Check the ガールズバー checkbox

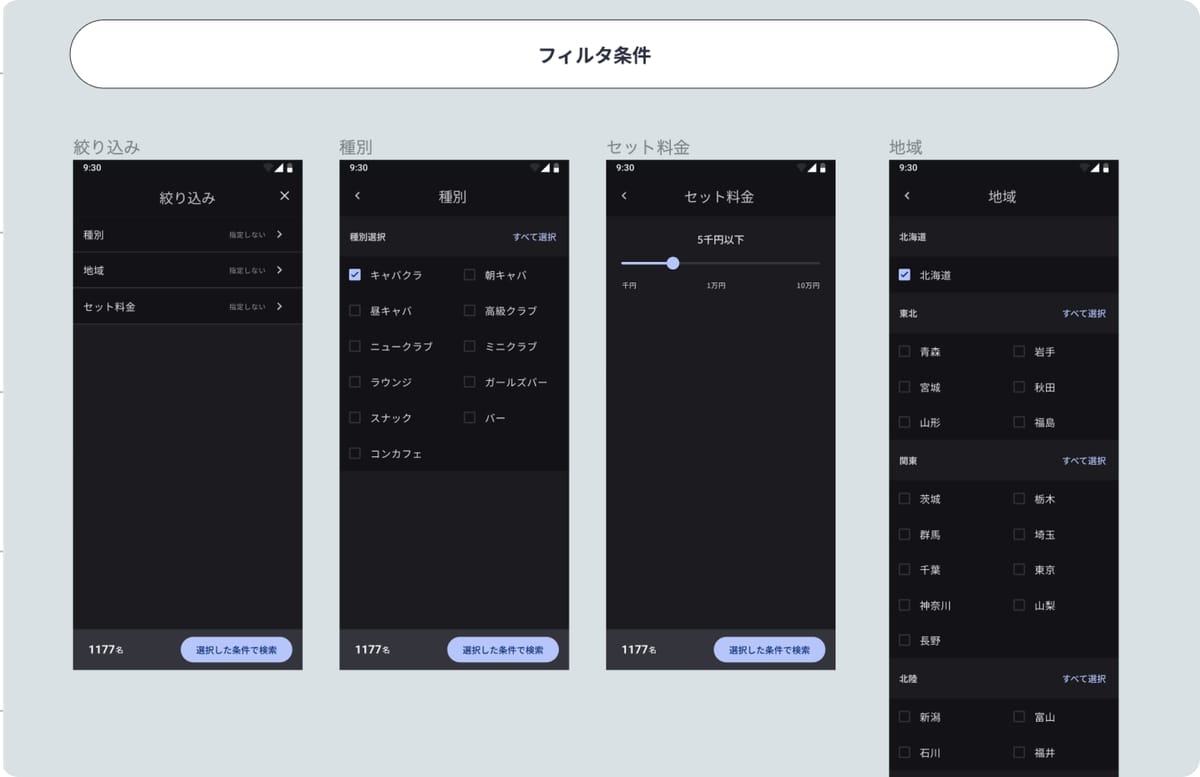[x=469, y=382]
